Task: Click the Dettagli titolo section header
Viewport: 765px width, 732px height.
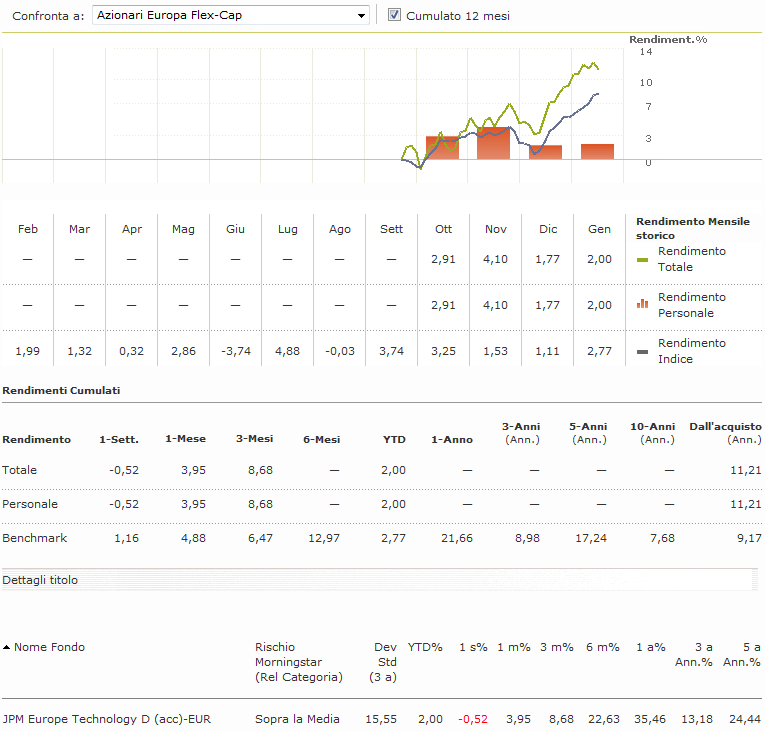Action: pyautogui.click(x=40, y=580)
